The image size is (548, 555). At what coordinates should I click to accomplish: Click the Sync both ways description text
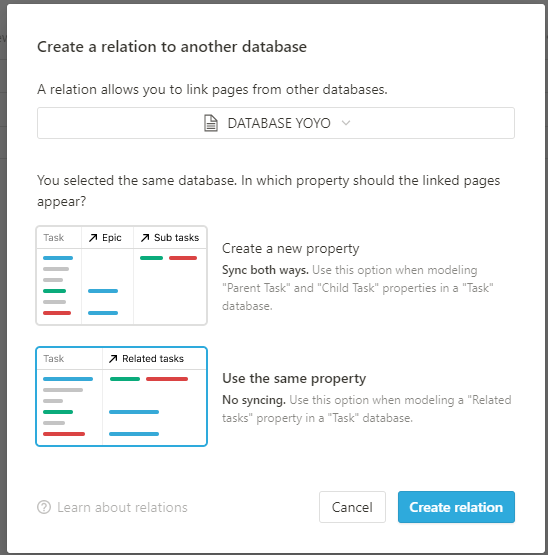[358, 288]
